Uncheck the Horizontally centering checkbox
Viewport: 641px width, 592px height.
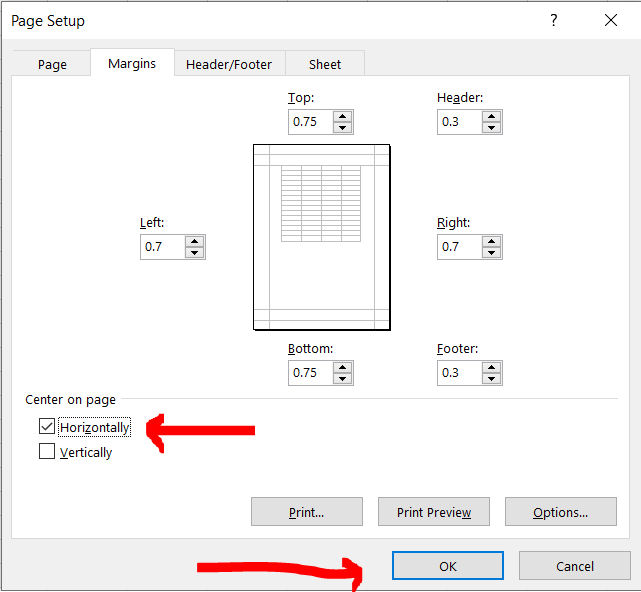click(47, 426)
